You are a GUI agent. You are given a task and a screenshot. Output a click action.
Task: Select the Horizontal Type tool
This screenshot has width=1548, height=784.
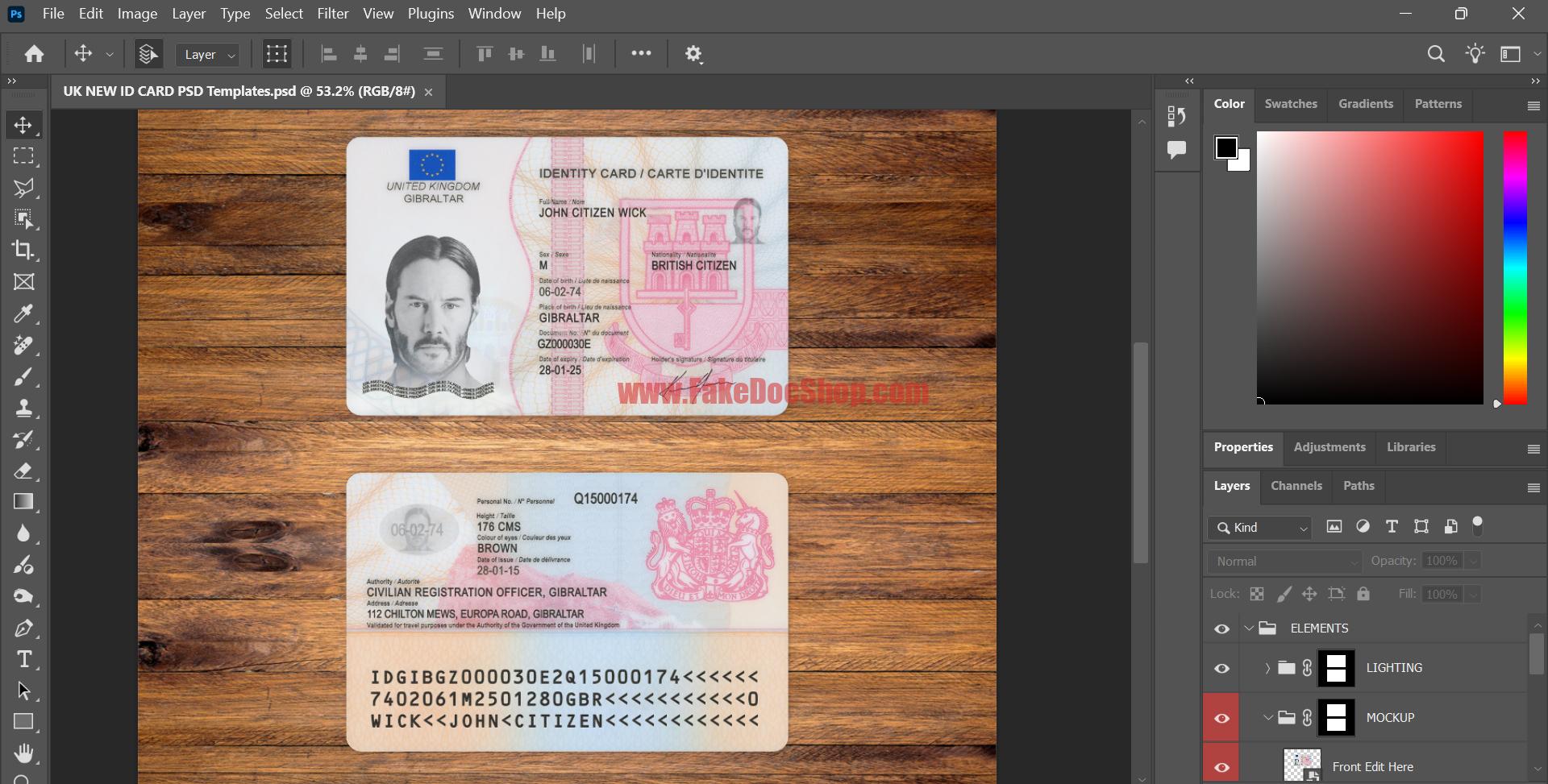point(23,659)
